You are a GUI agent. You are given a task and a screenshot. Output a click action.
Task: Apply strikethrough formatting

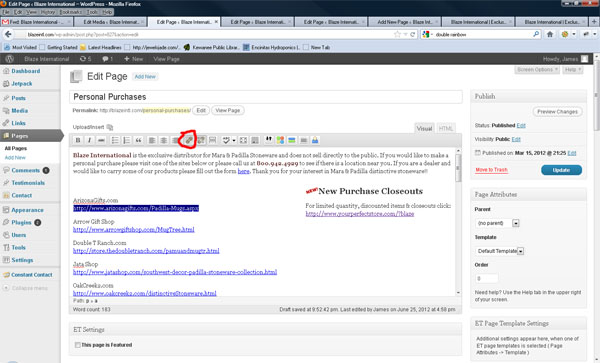[x=101, y=140]
